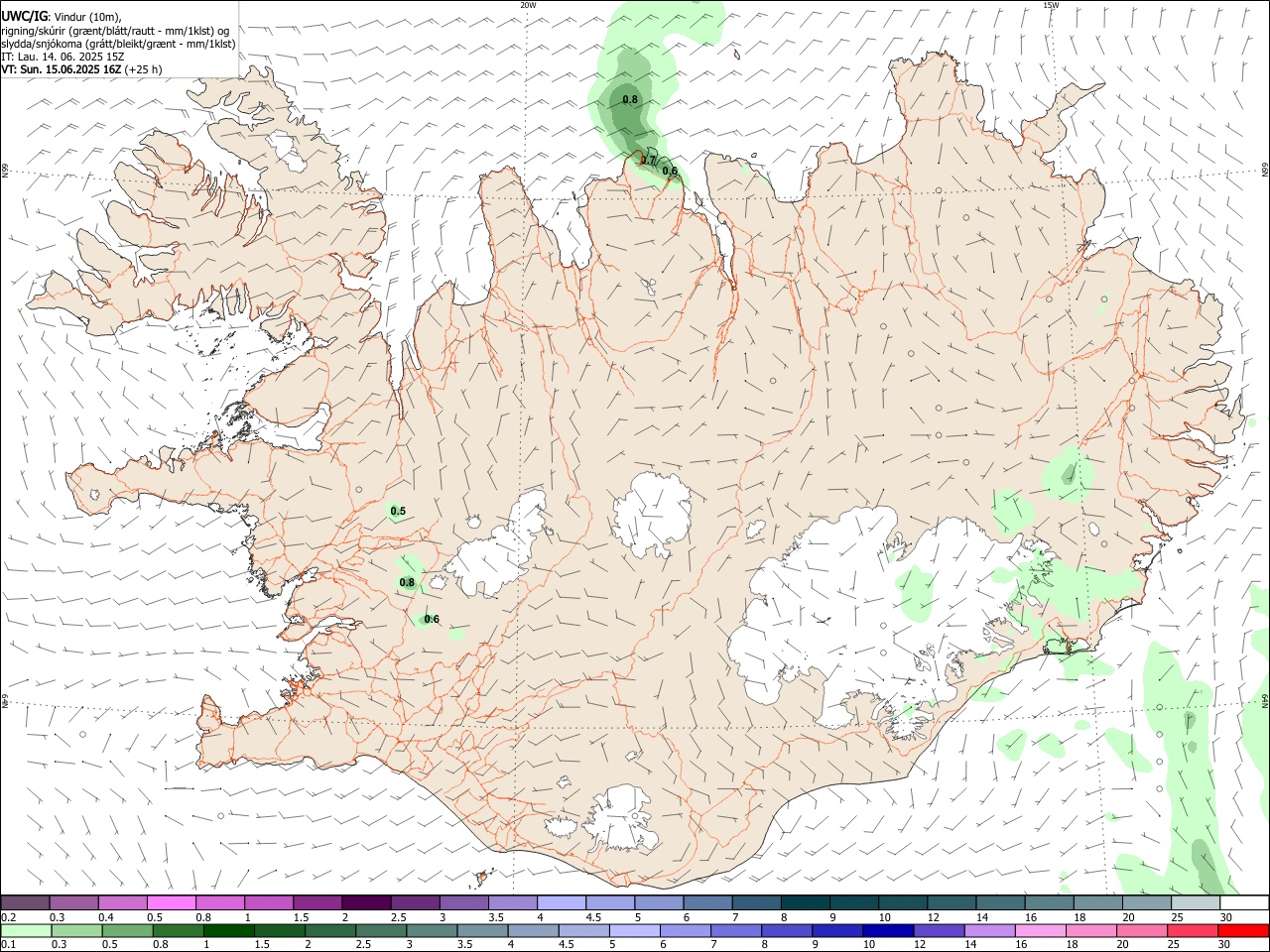Select the white 30 swatch in upper legend row
The height and width of the screenshot is (952, 1270).
[x=1244, y=902]
